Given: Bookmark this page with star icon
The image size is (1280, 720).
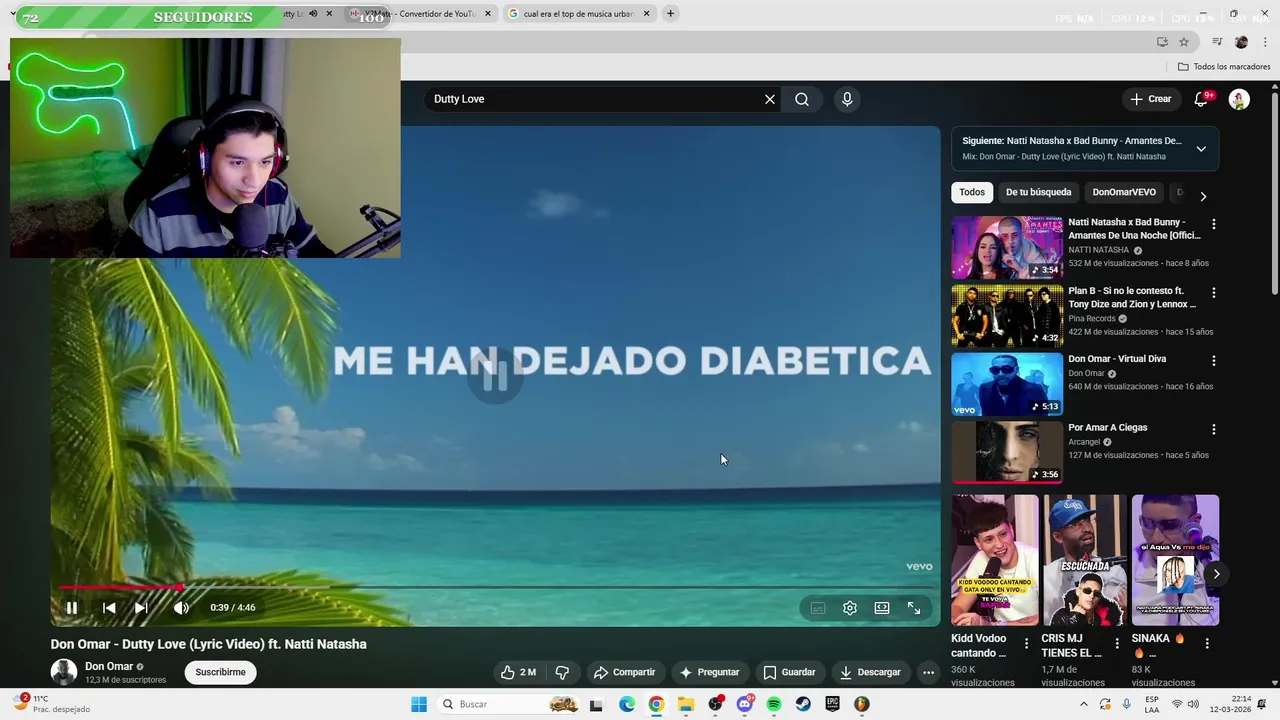Looking at the screenshot, I should point(1184,42).
